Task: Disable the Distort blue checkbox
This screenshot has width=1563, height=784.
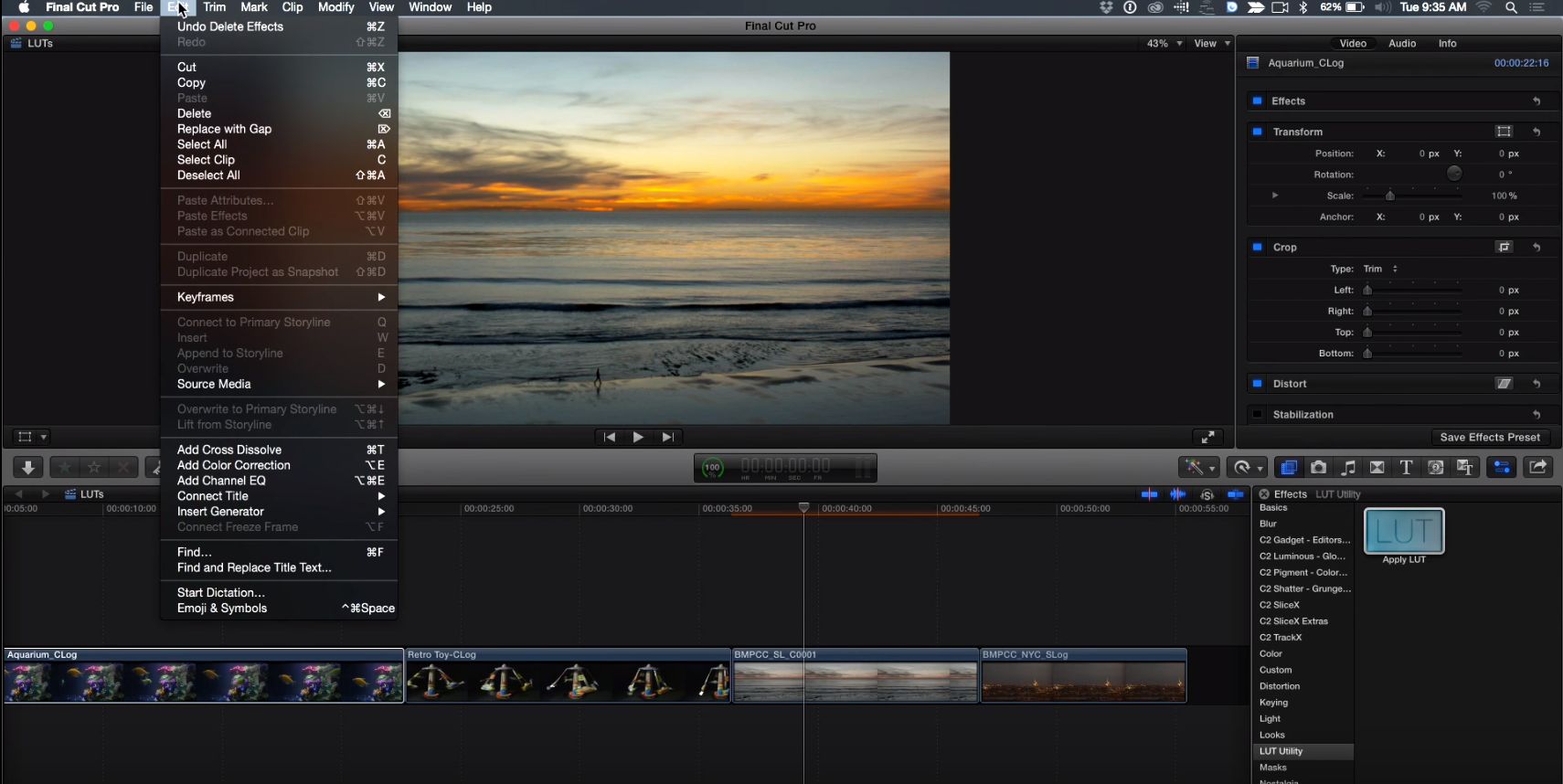Action: pyautogui.click(x=1257, y=384)
